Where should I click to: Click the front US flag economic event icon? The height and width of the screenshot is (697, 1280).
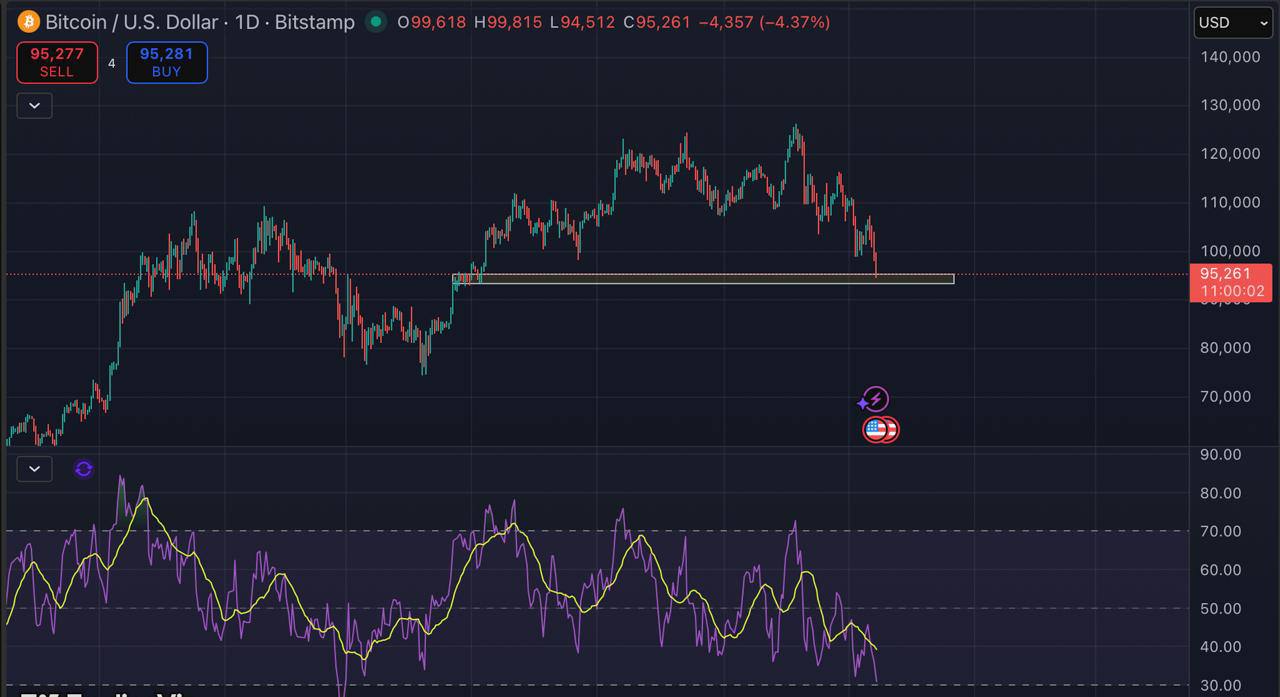point(875,430)
